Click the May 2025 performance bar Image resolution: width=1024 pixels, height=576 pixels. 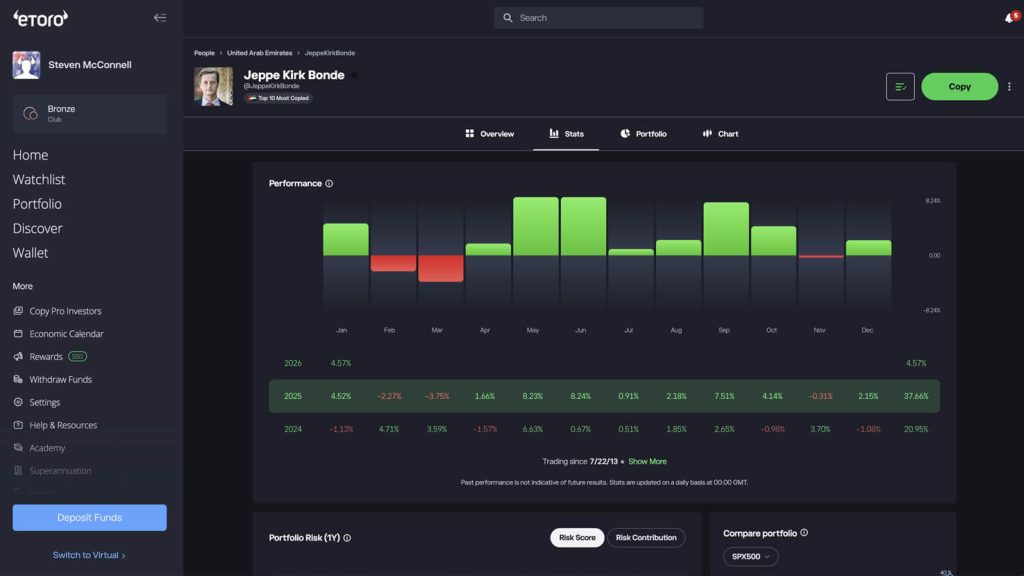point(536,226)
